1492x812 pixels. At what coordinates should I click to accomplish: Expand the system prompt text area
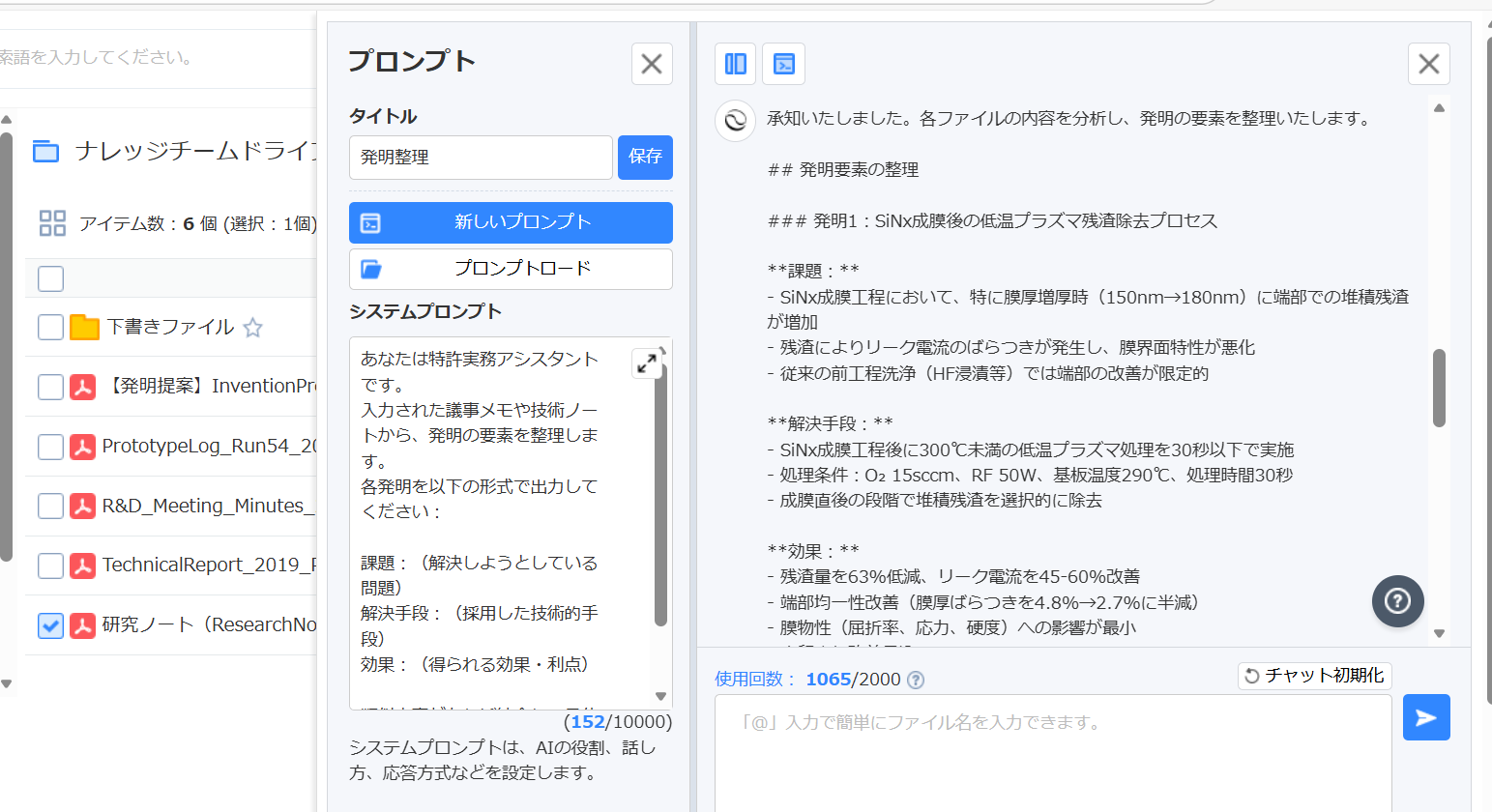click(647, 362)
